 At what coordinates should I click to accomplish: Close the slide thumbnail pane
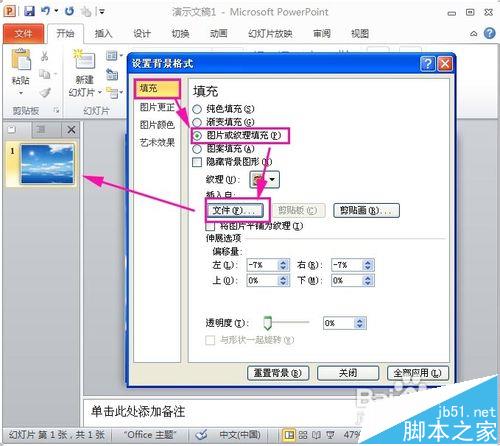pyautogui.click(x=71, y=129)
